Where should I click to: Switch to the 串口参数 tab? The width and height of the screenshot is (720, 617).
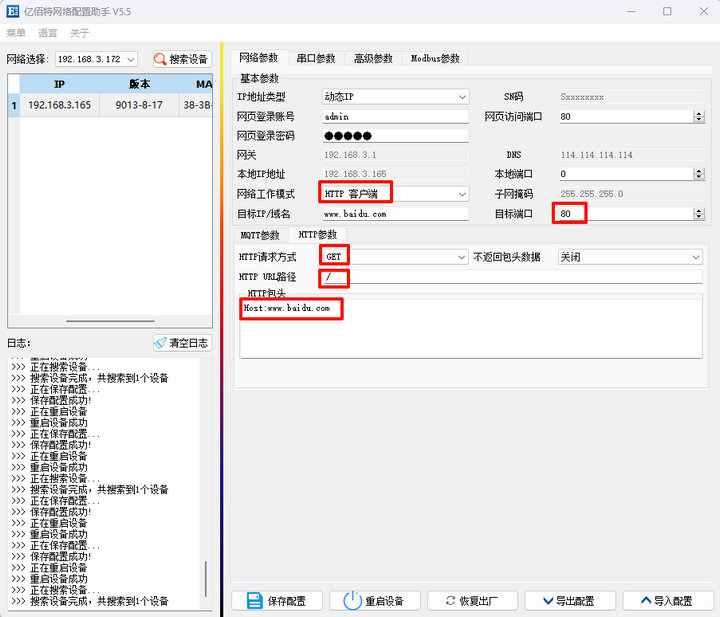317,58
